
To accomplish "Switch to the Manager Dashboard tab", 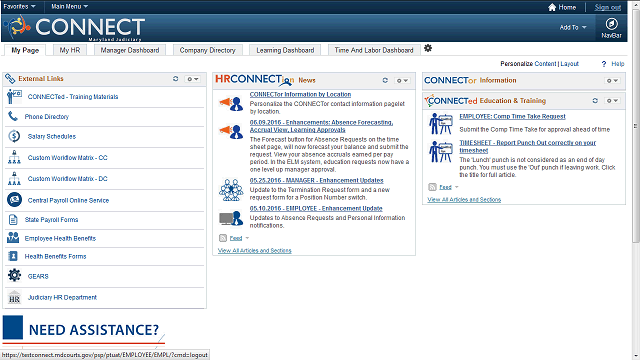I will coord(130,50).
